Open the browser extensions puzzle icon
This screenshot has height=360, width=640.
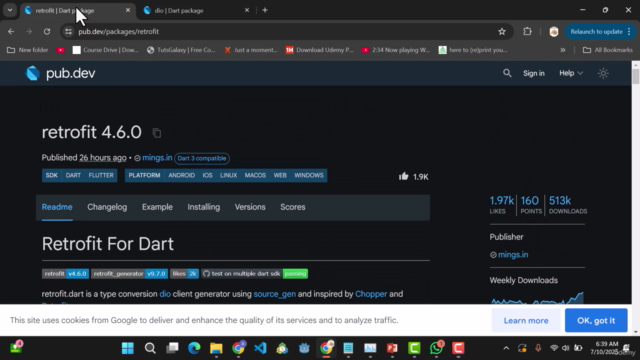click(x=527, y=31)
